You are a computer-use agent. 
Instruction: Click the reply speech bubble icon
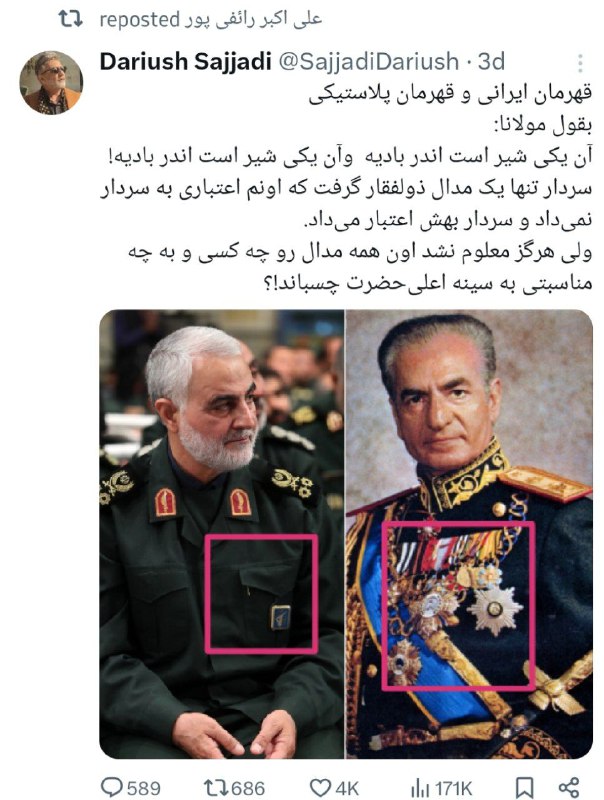[x=112, y=786]
